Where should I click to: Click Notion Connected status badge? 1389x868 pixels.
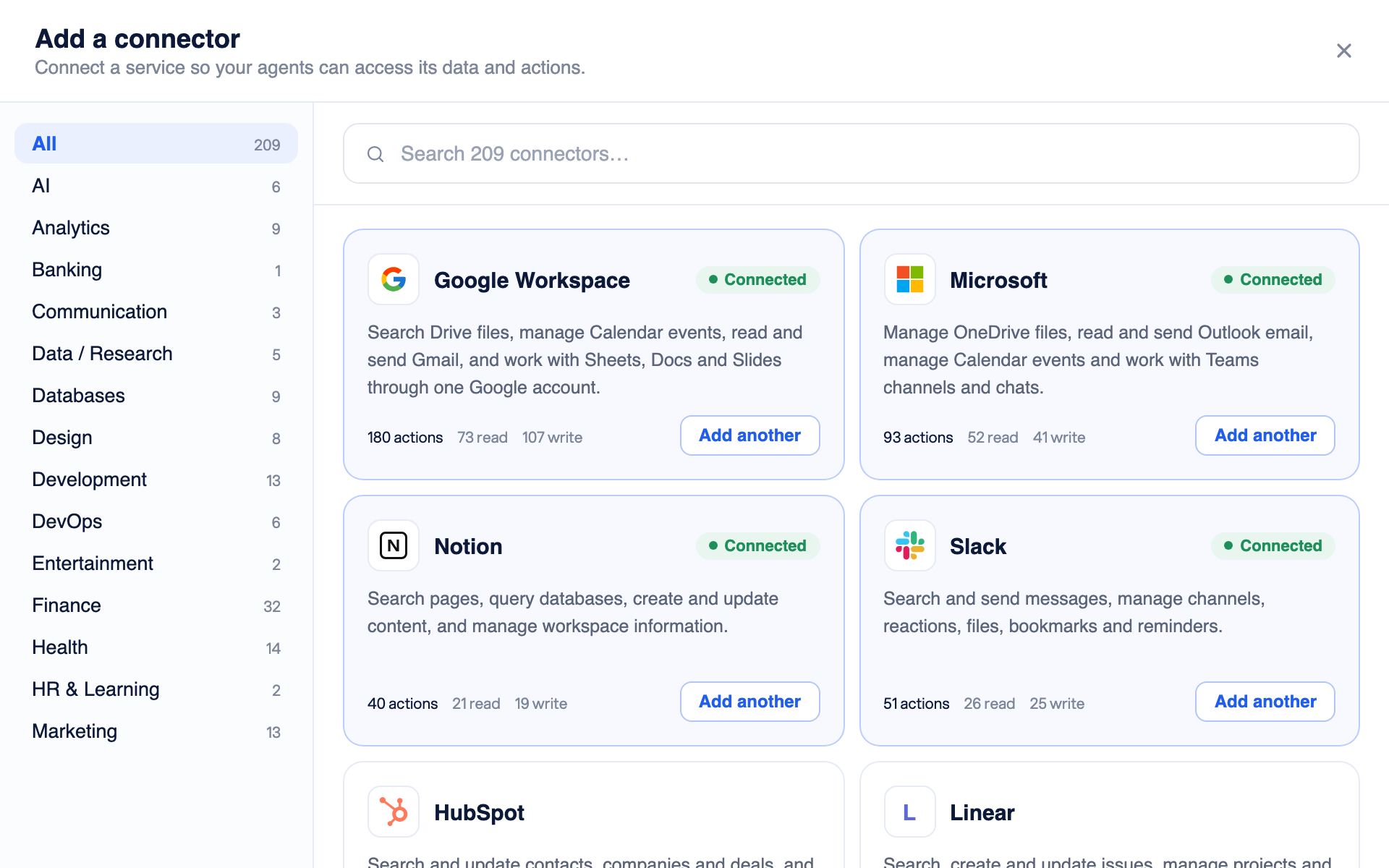pos(757,546)
